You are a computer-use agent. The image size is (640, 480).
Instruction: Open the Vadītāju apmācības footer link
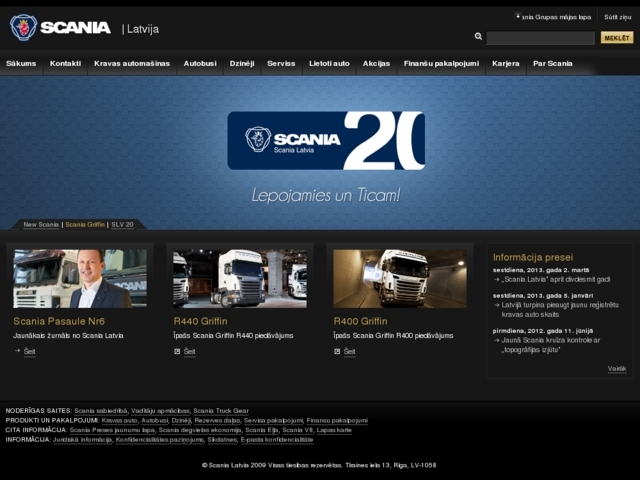pos(160,411)
